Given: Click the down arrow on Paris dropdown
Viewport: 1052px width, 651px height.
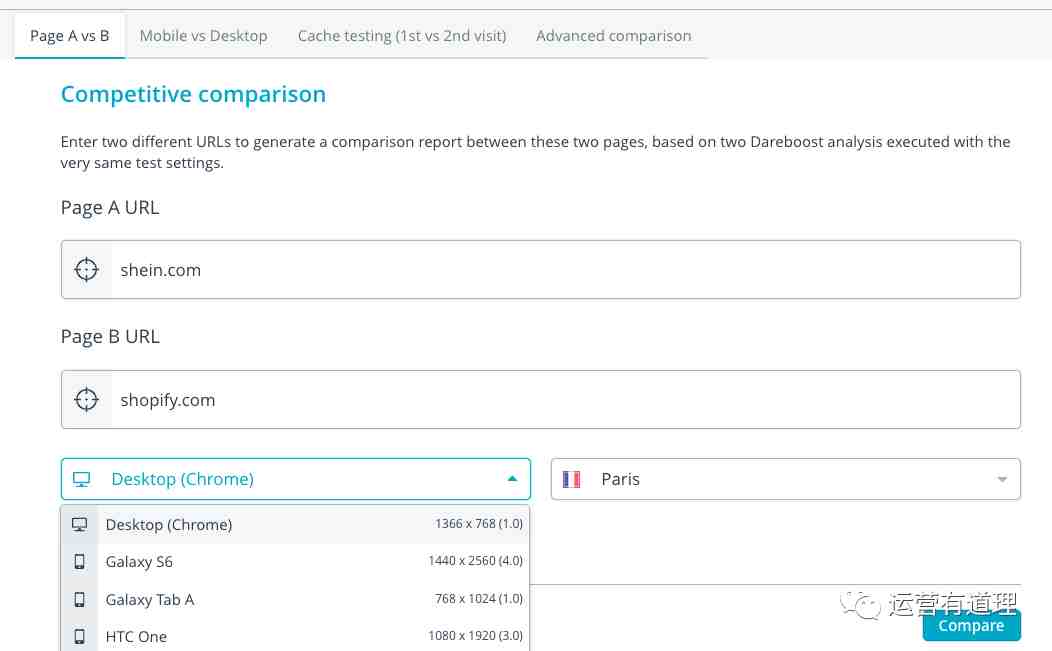Looking at the screenshot, I should click(x=1002, y=479).
